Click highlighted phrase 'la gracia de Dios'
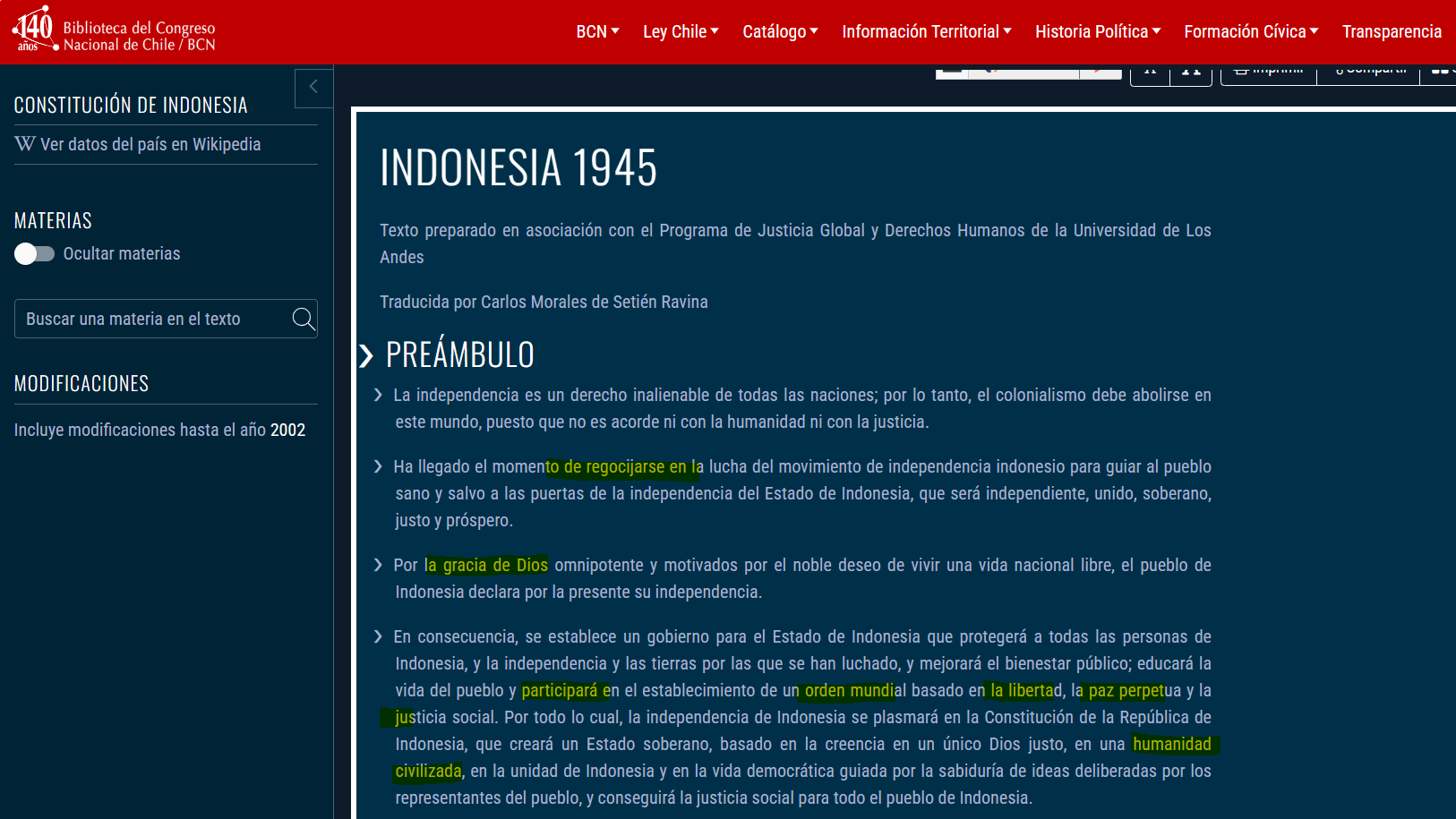Screen dimensions: 1456x819 click(486, 565)
